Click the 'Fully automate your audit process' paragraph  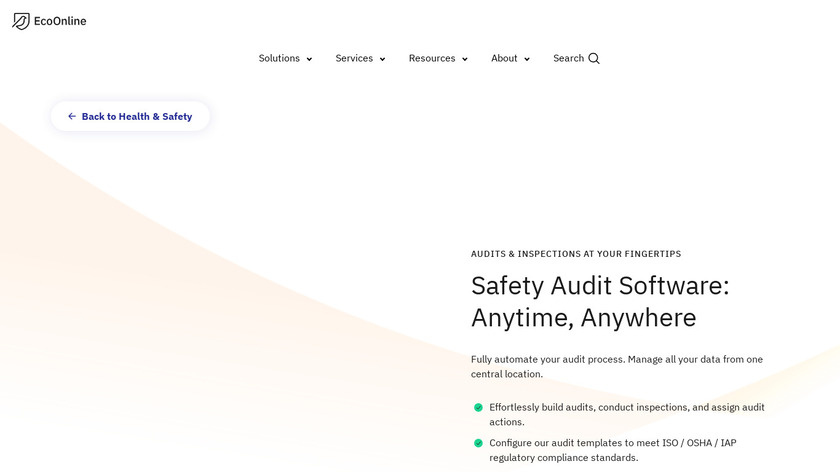coord(617,366)
